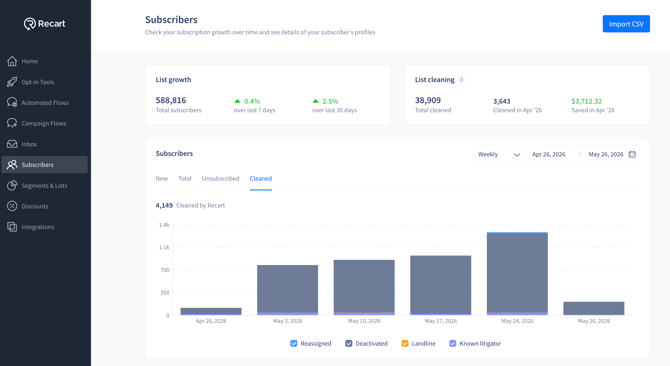This screenshot has height=366, width=670.
Task: Click the 588,816 total subscribers value
Action: click(x=171, y=100)
